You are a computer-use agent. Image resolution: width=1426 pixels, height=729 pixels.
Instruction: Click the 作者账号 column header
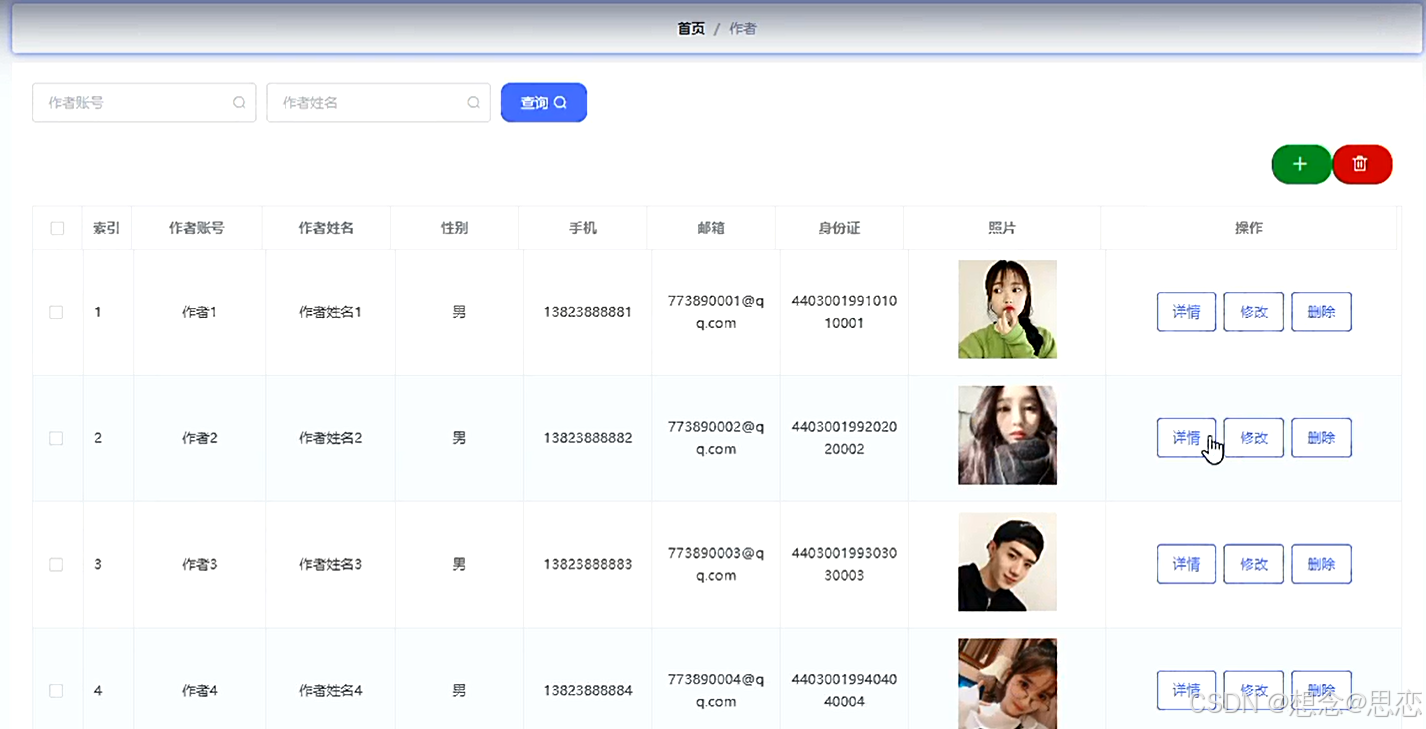(197, 228)
